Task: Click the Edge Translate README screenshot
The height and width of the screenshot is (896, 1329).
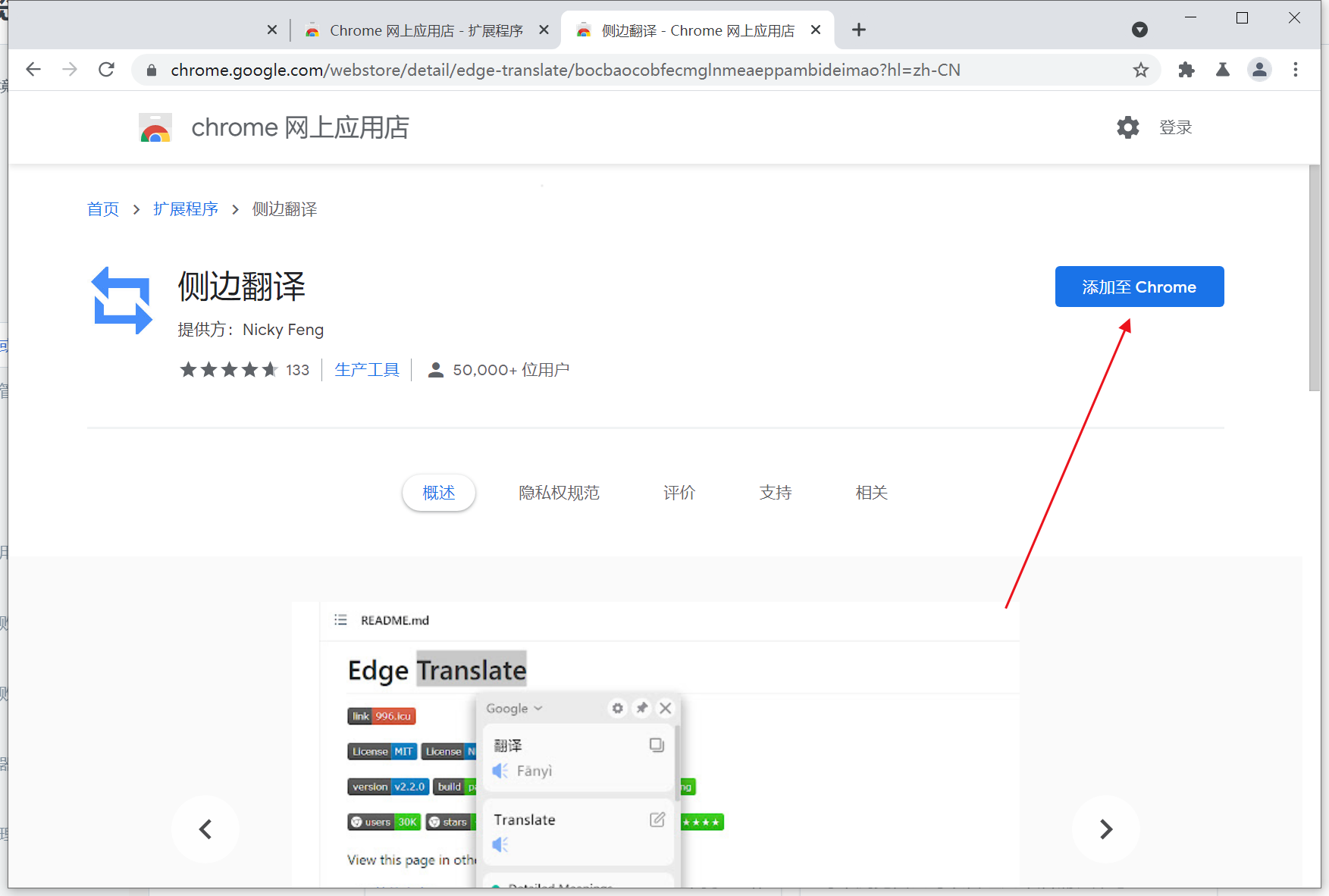Action: pos(656,745)
